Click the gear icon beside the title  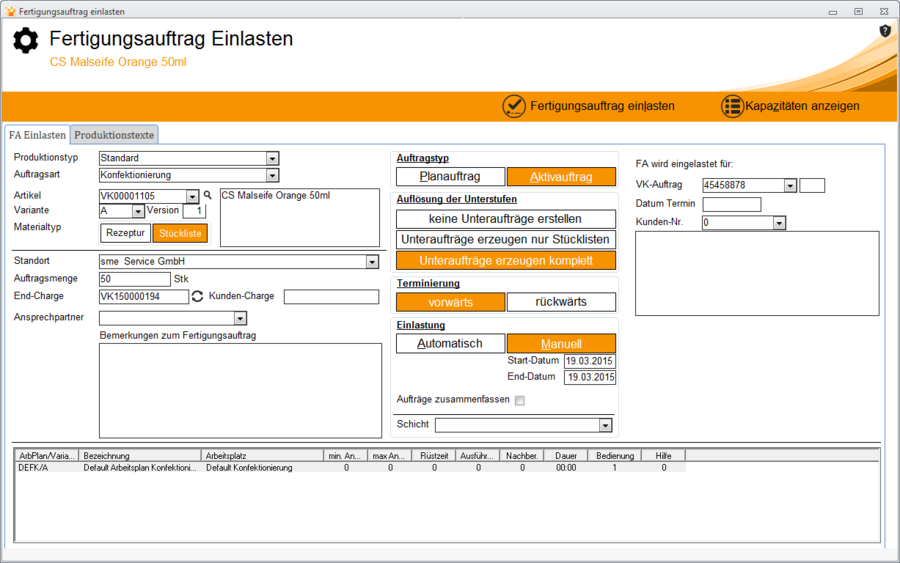pos(26,40)
